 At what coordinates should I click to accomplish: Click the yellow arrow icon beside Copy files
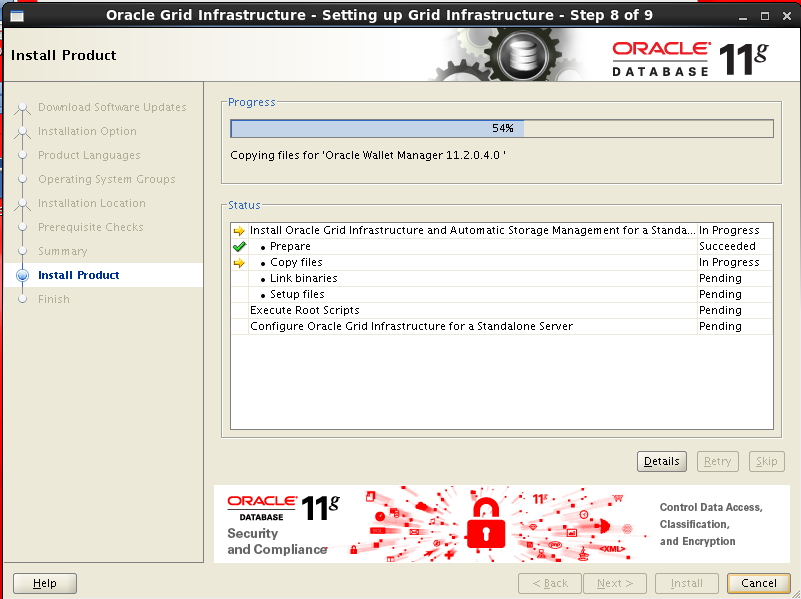[240, 262]
